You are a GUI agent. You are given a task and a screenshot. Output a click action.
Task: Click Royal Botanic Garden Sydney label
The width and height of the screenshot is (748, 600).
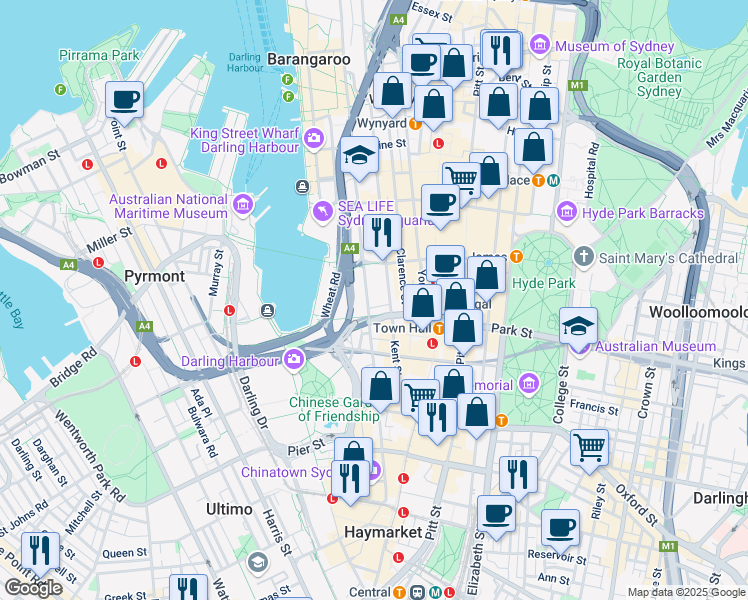point(659,77)
